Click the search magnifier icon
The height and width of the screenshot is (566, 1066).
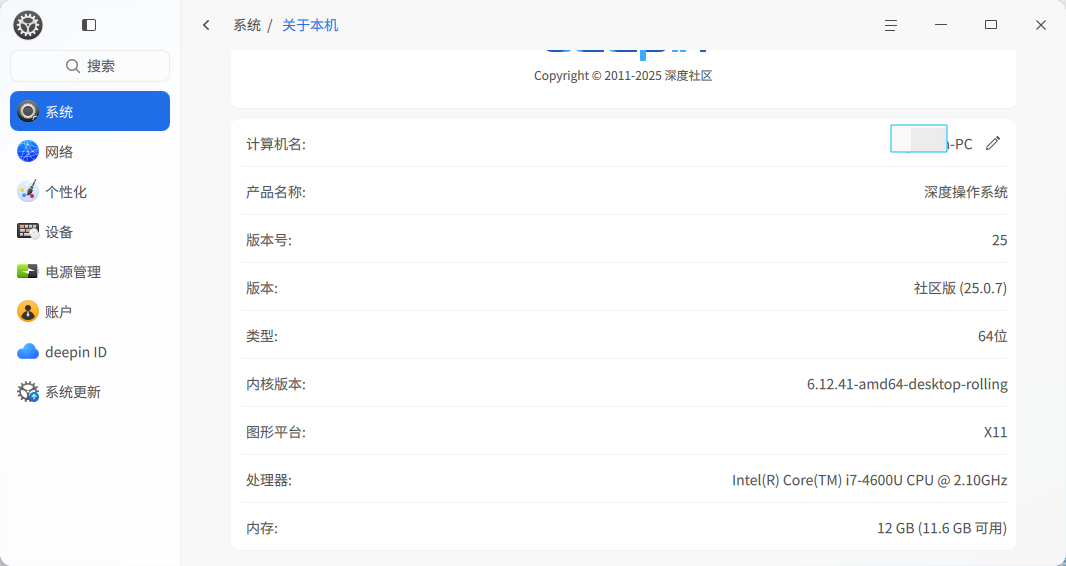pos(73,66)
